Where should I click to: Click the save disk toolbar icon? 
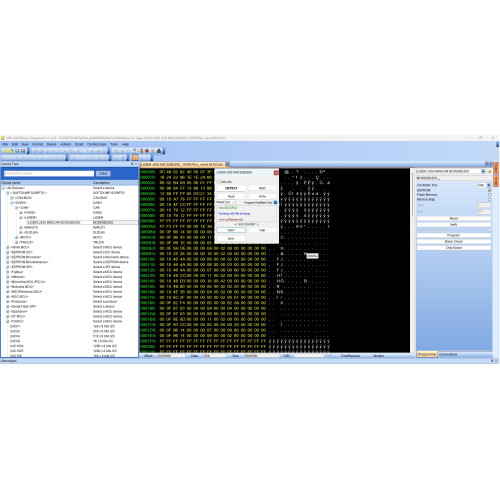coord(23,151)
